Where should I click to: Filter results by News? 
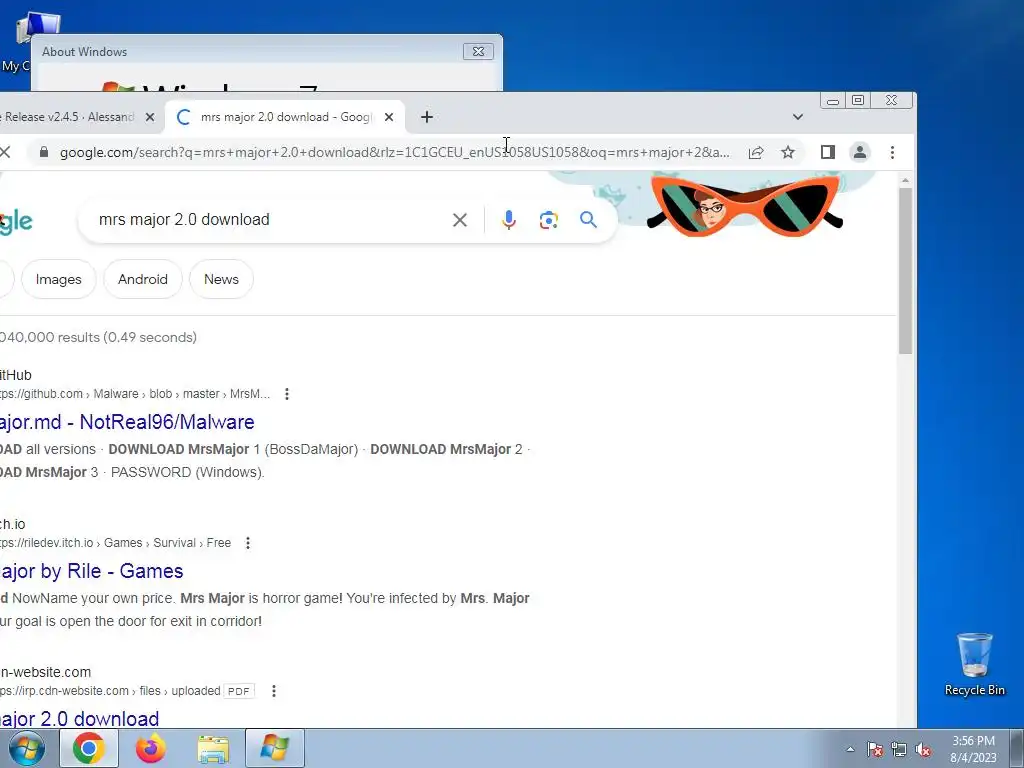pyautogui.click(x=221, y=280)
